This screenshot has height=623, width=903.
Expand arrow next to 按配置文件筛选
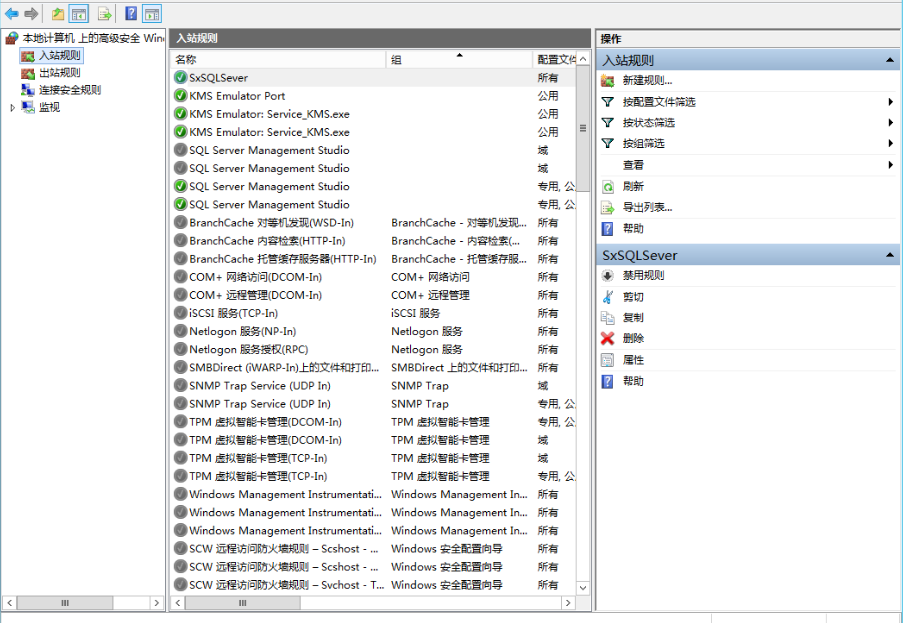(890, 102)
